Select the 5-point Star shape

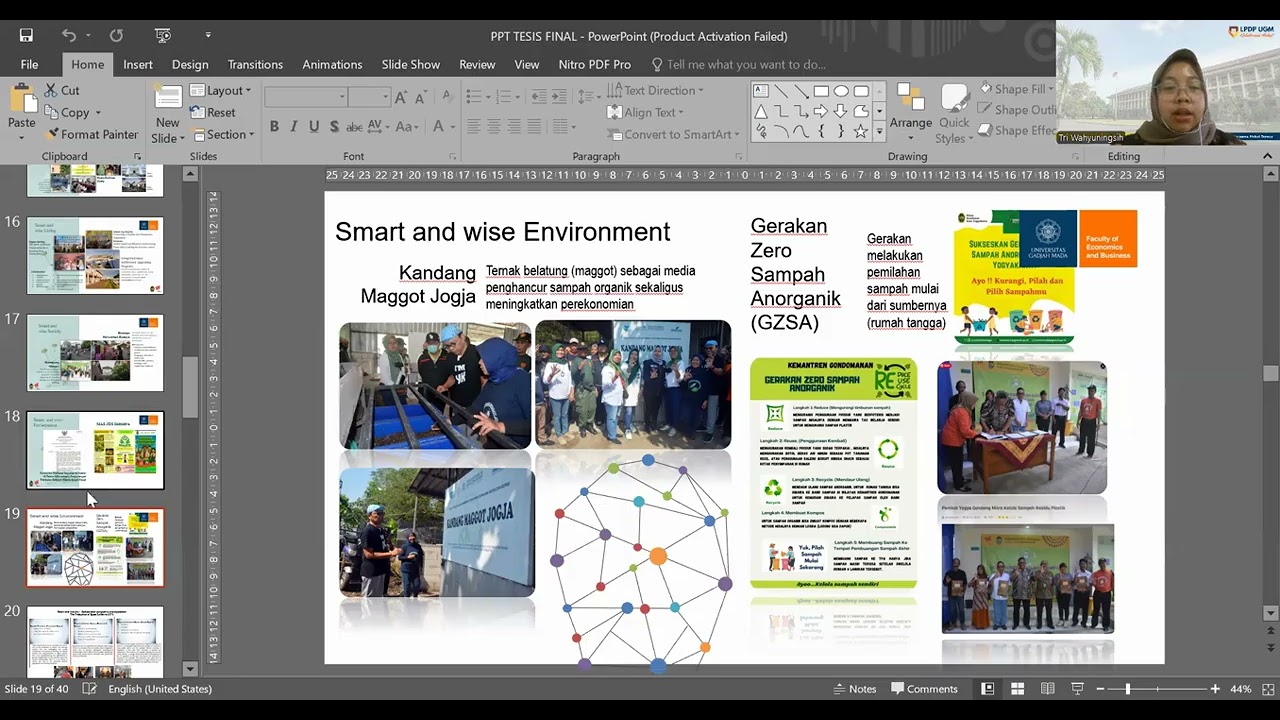point(861,131)
